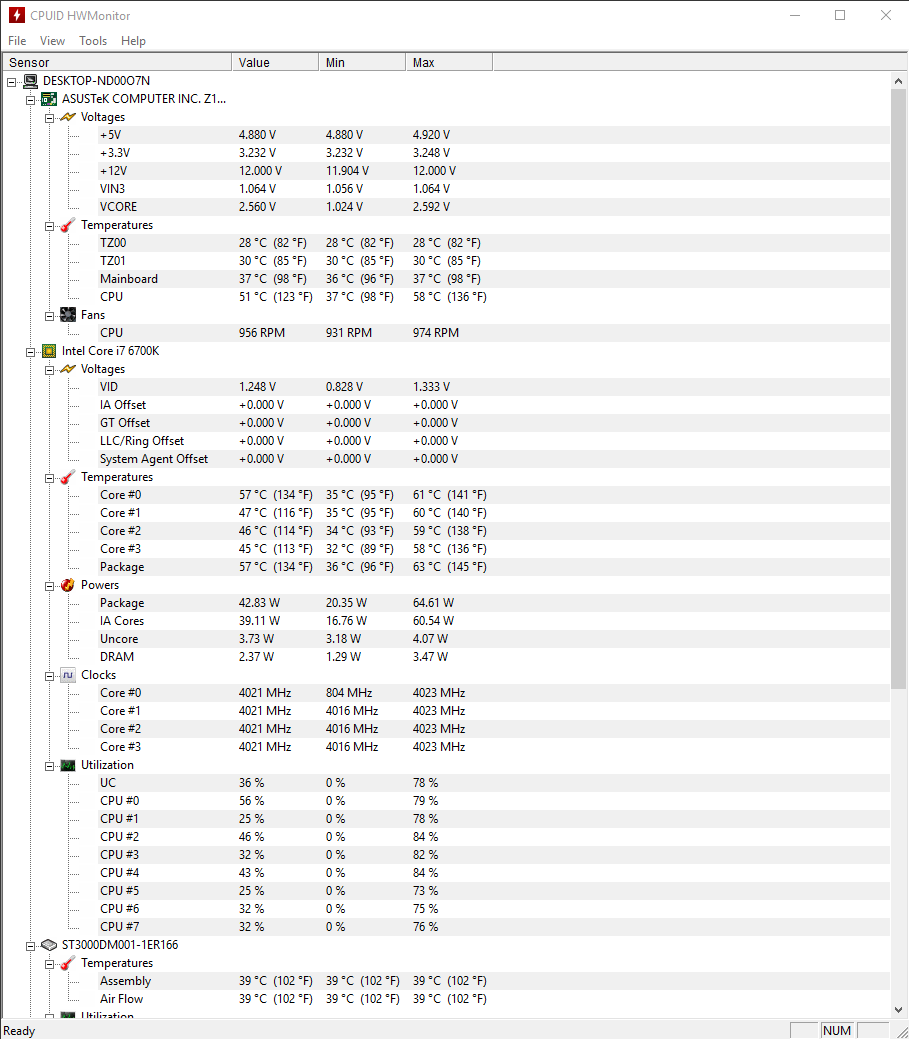Click the DESKTOP-ND00O7N computer icon
Image resolution: width=909 pixels, height=1039 pixels.
point(30,81)
